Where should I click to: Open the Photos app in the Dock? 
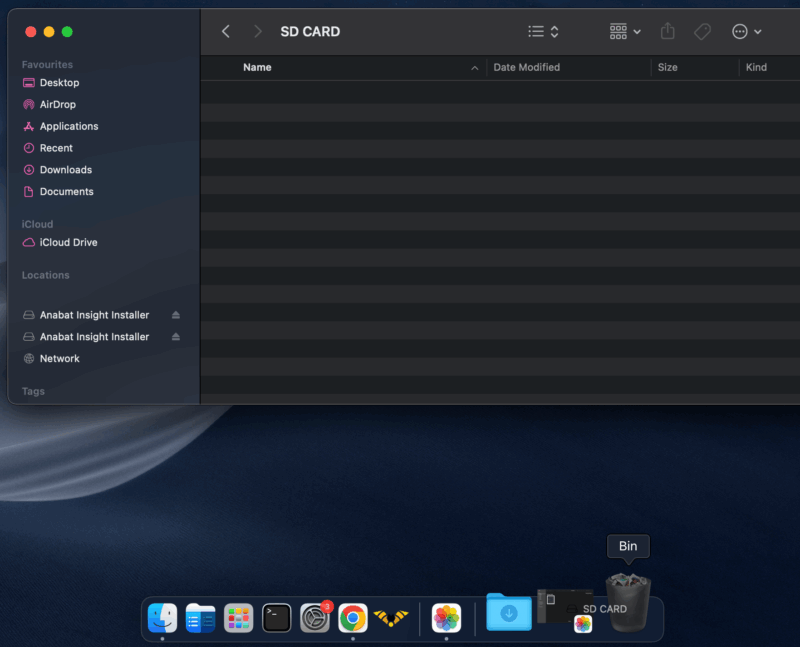(x=446, y=618)
